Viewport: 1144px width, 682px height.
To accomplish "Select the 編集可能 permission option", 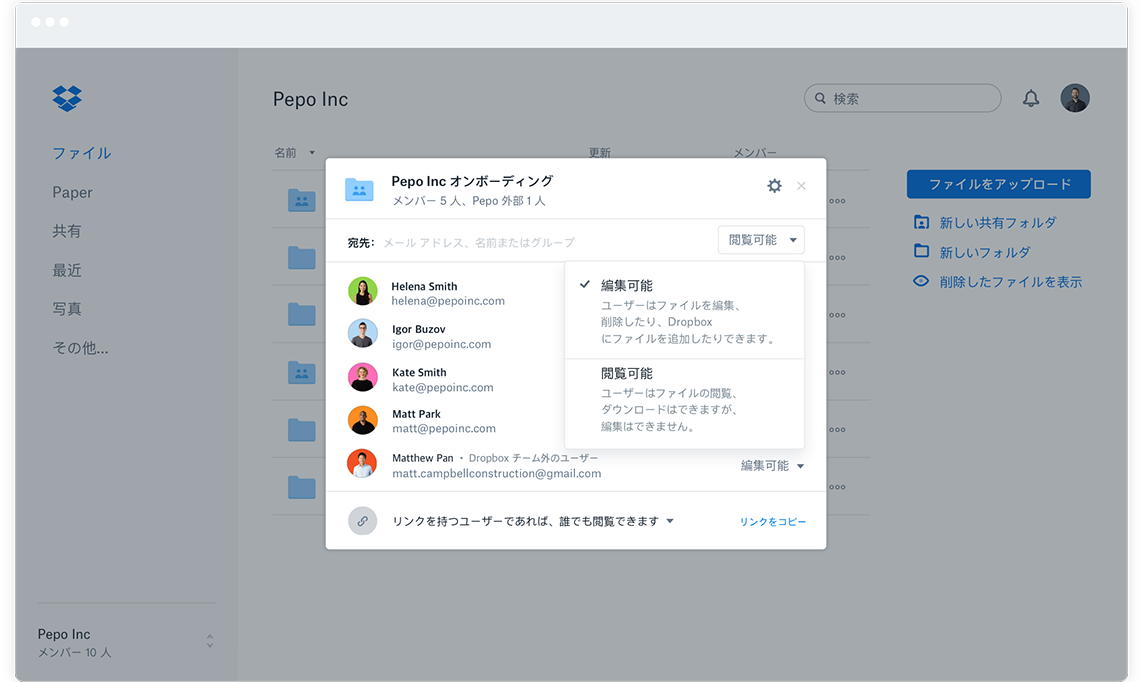I will 625,285.
